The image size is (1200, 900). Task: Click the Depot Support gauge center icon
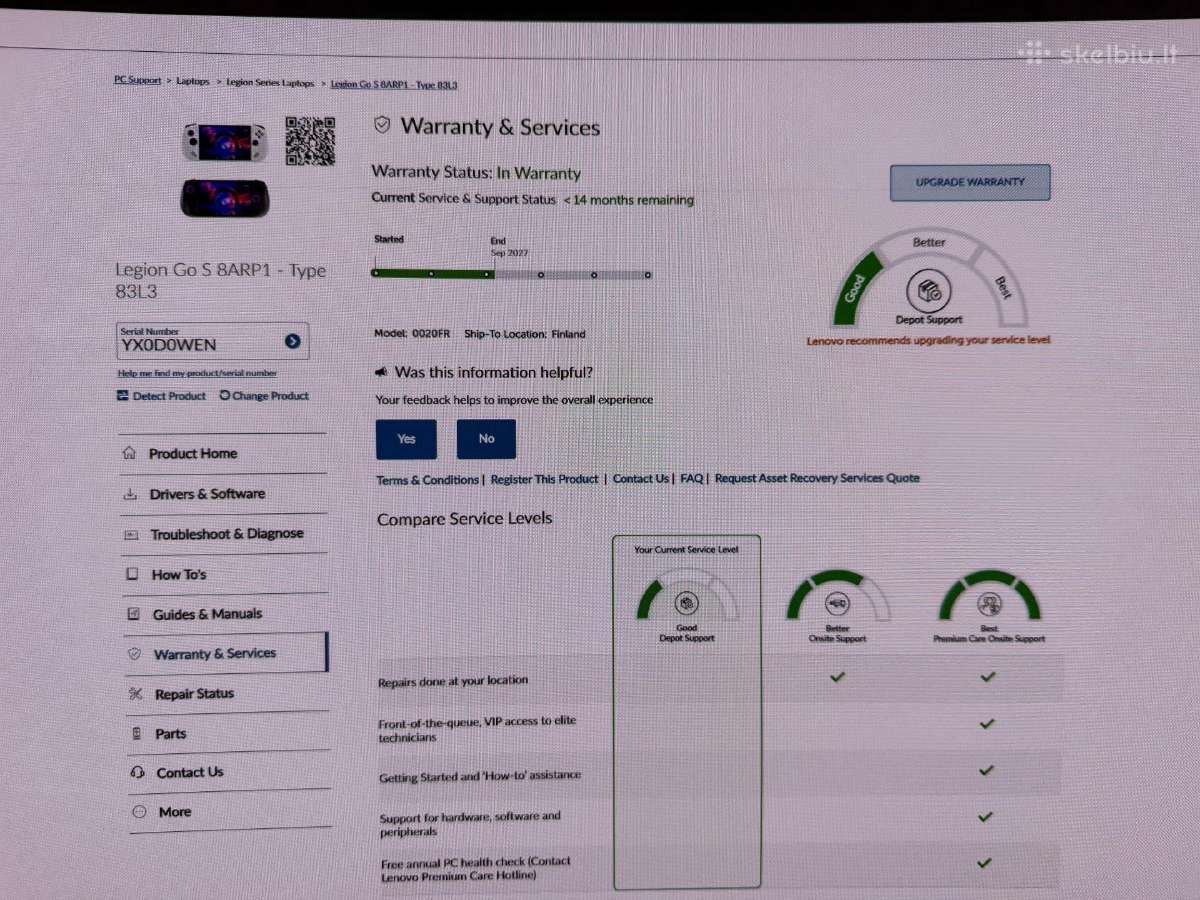[x=928, y=293]
